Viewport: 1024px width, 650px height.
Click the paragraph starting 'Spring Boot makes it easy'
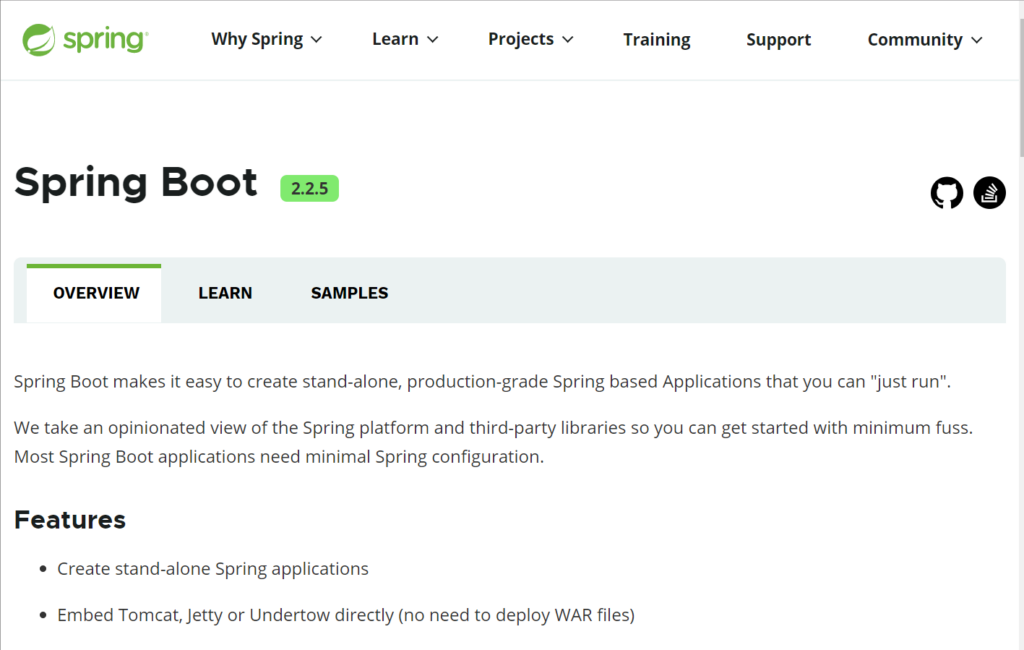coord(483,382)
